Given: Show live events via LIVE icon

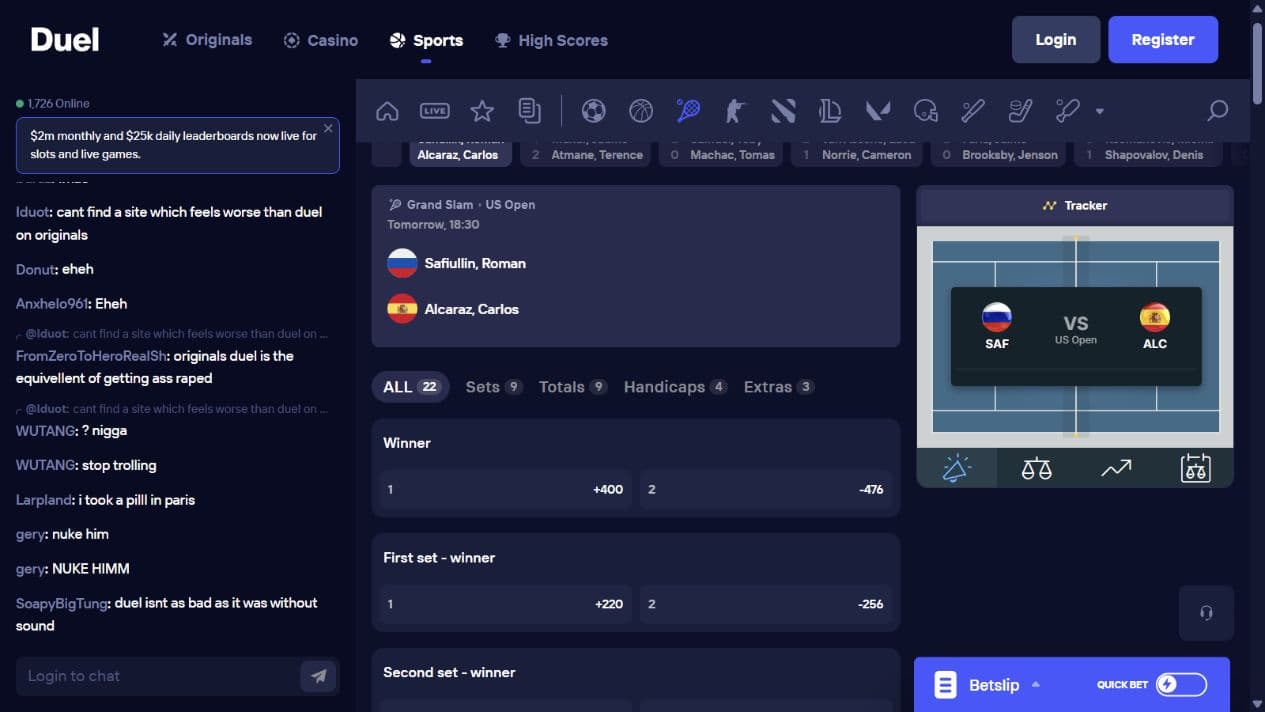Looking at the screenshot, I should [434, 111].
